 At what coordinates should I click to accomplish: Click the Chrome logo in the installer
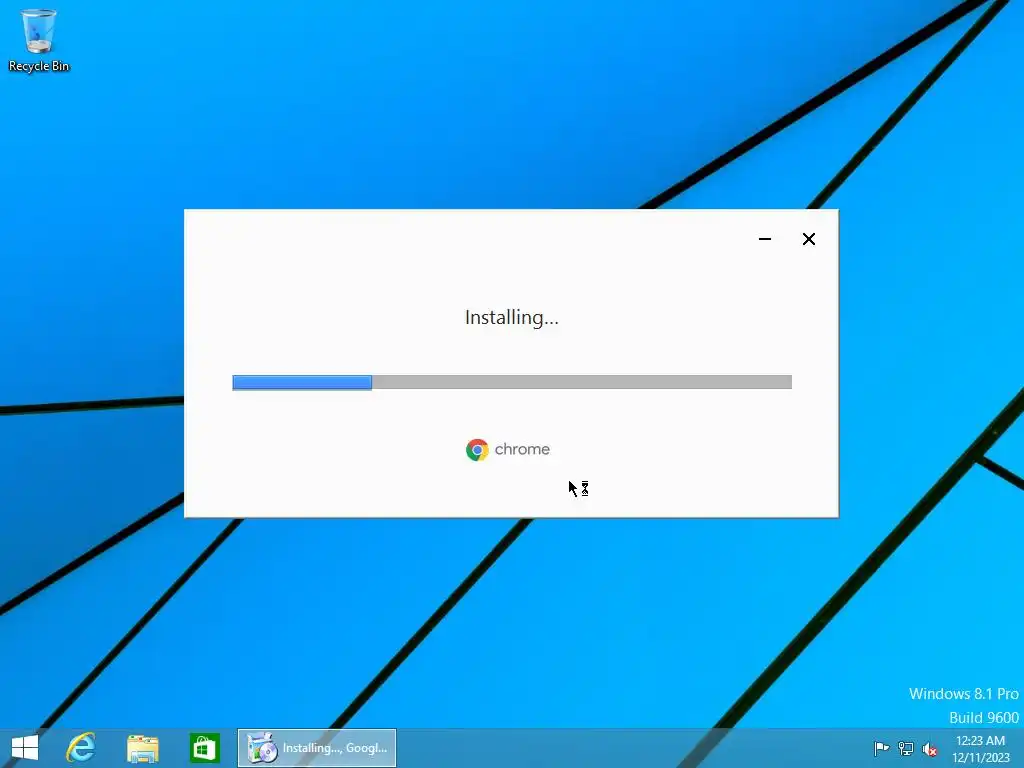[x=477, y=450]
